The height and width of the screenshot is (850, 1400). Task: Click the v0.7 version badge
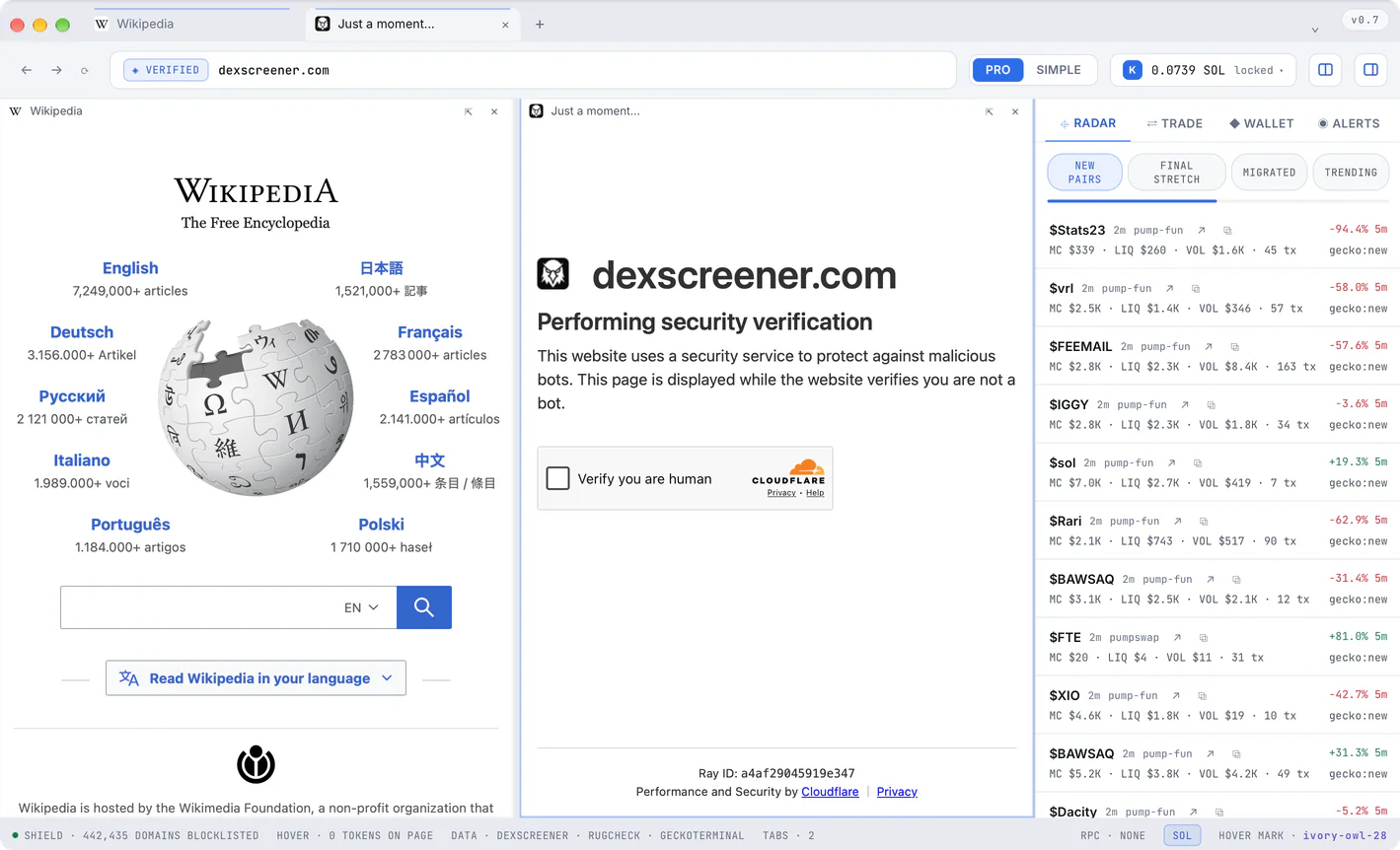pos(1365,20)
